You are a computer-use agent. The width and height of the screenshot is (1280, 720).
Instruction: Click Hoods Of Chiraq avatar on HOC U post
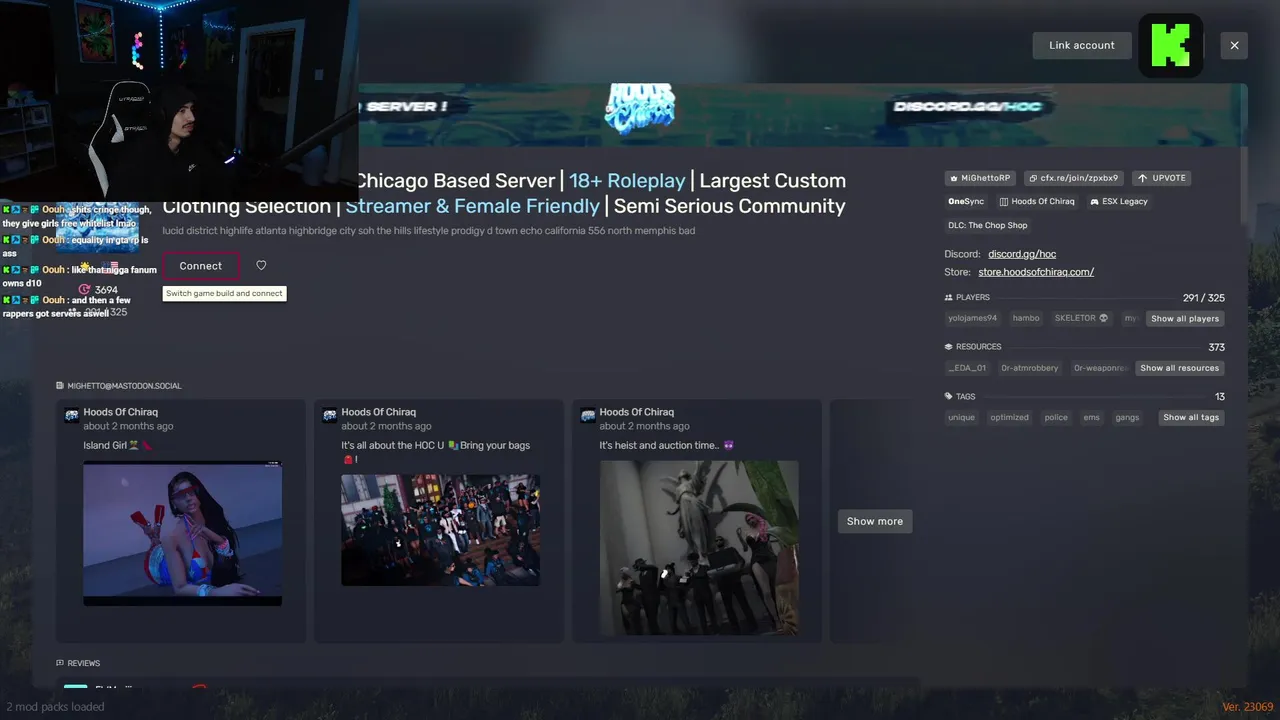point(330,414)
